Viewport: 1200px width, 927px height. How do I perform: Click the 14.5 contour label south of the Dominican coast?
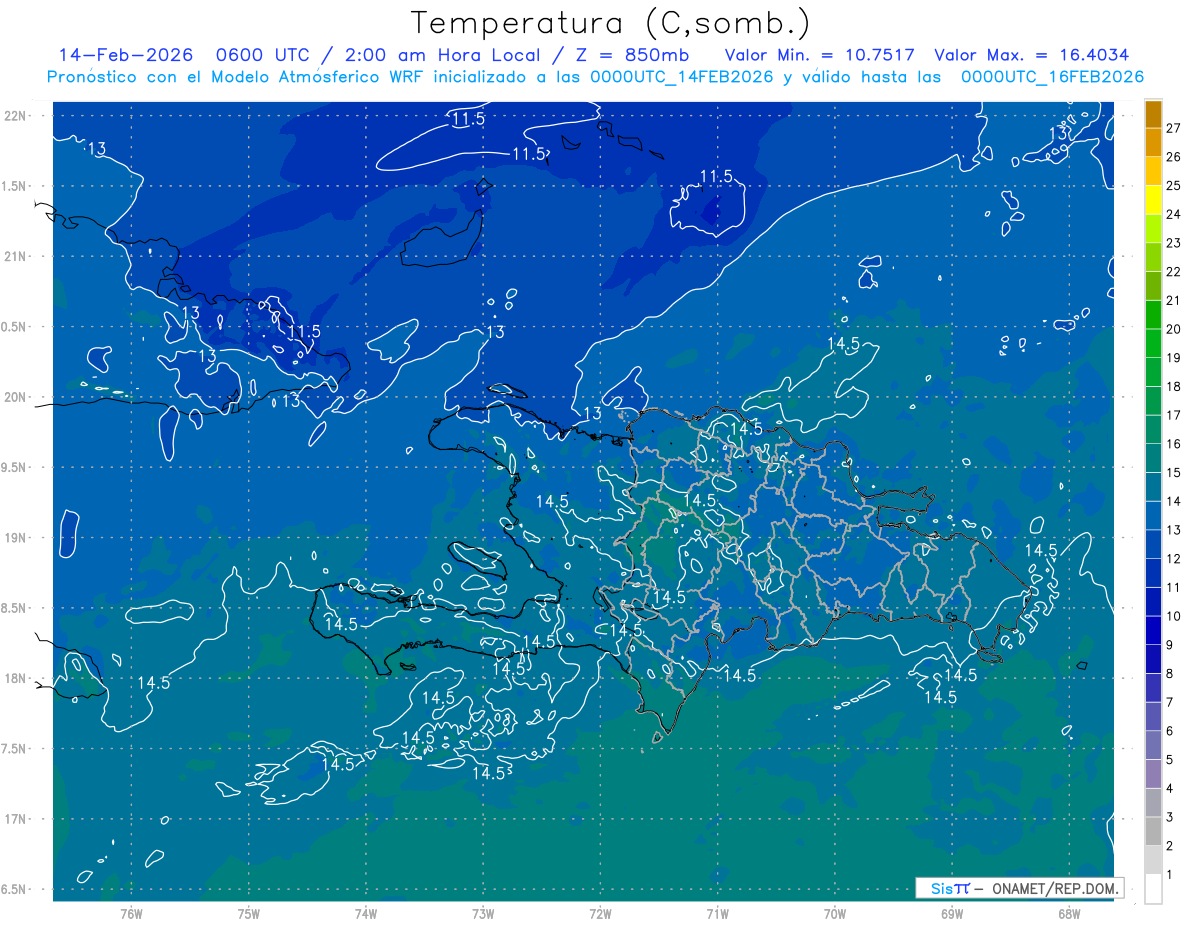pyautogui.click(x=739, y=676)
